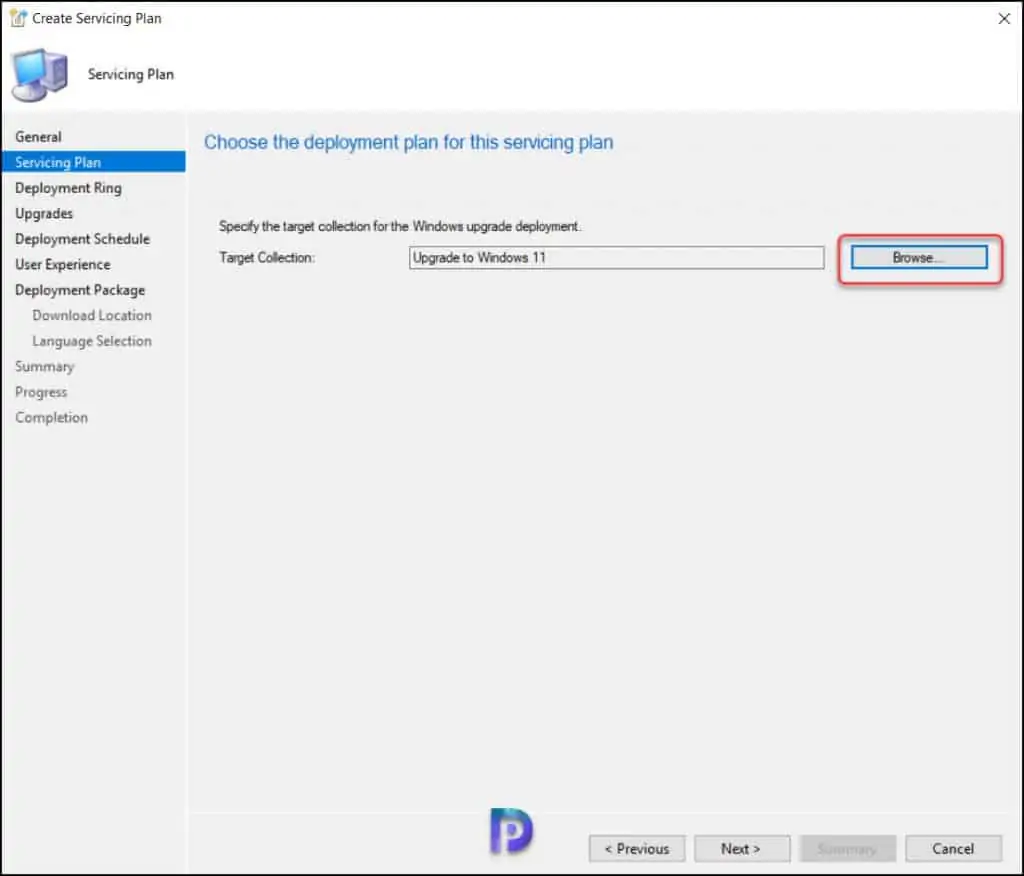Return to the Previous wizard page
This screenshot has height=876, width=1024.
point(637,849)
